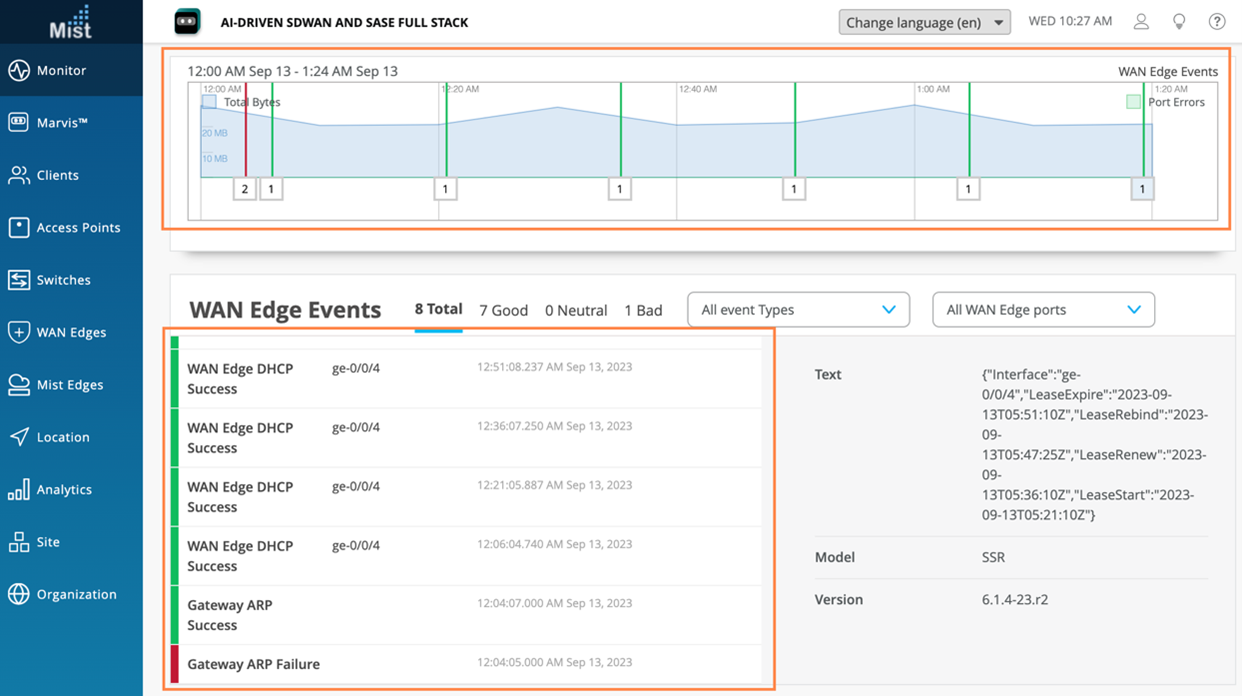Switch to the 1 Bad events tab
The width and height of the screenshot is (1242, 696).
tap(643, 310)
